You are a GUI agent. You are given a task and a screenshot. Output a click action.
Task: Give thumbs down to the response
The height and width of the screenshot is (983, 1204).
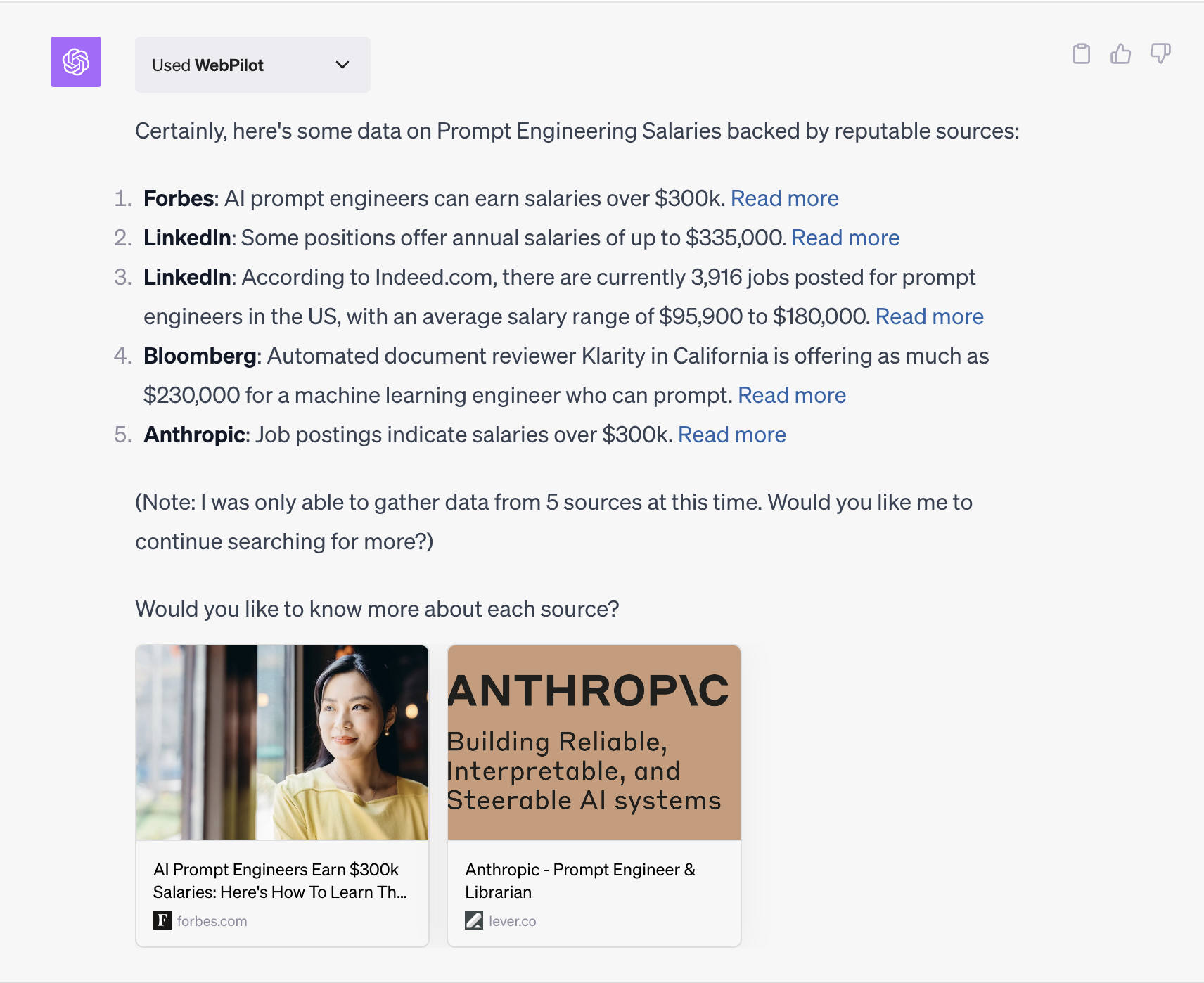(x=1160, y=53)
